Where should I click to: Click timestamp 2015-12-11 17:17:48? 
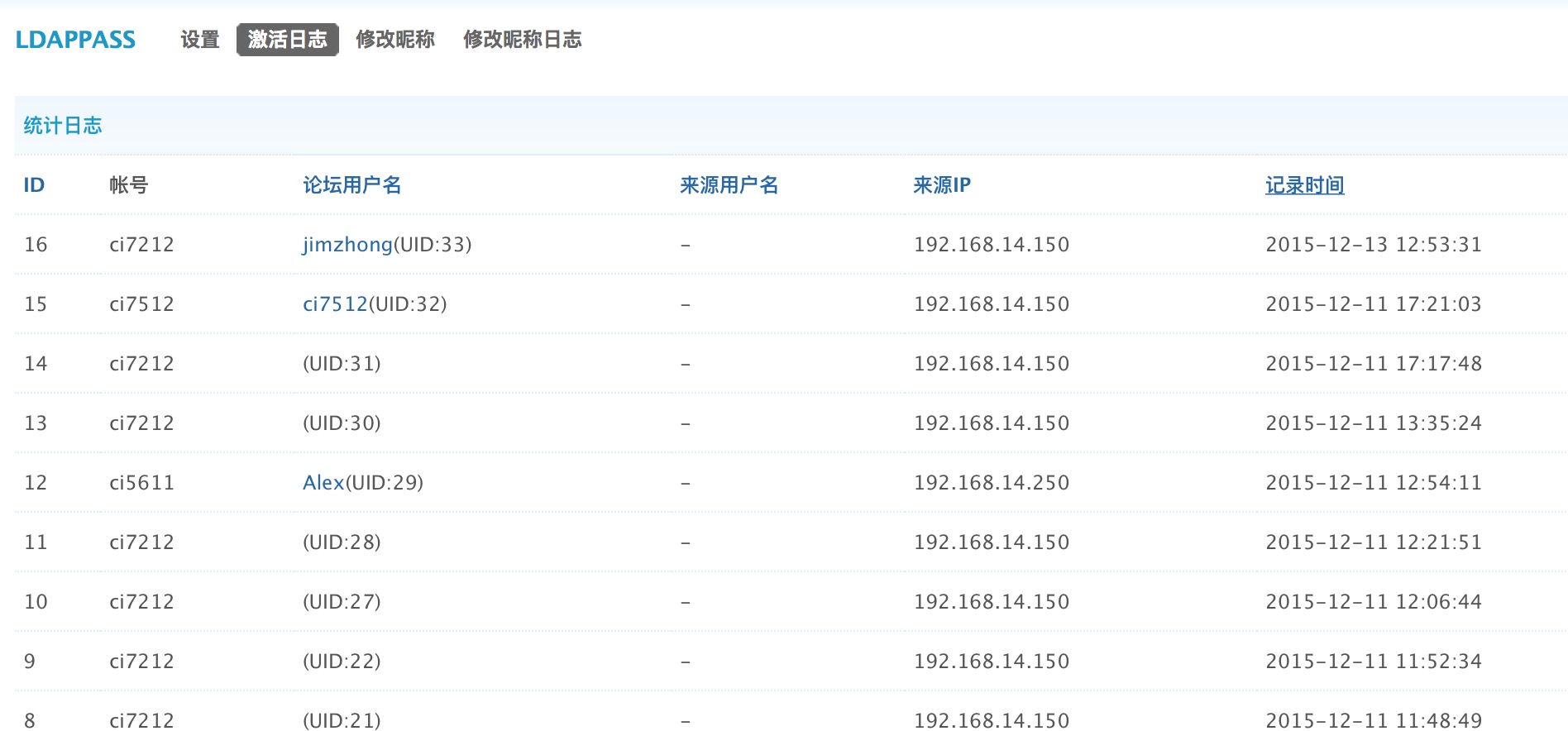point(1374,364)
